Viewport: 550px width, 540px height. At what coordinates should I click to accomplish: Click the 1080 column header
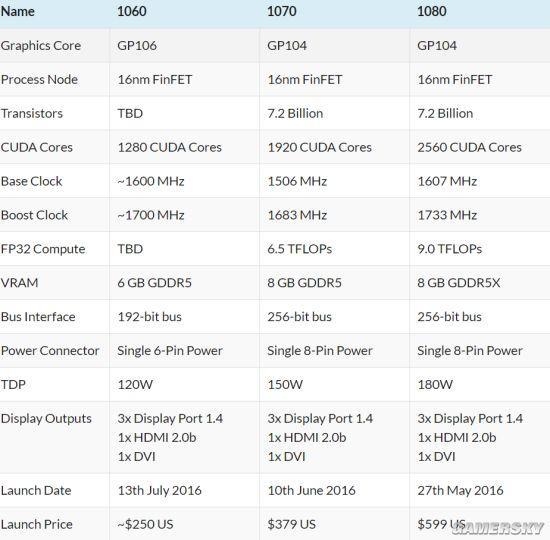(432, 11)
